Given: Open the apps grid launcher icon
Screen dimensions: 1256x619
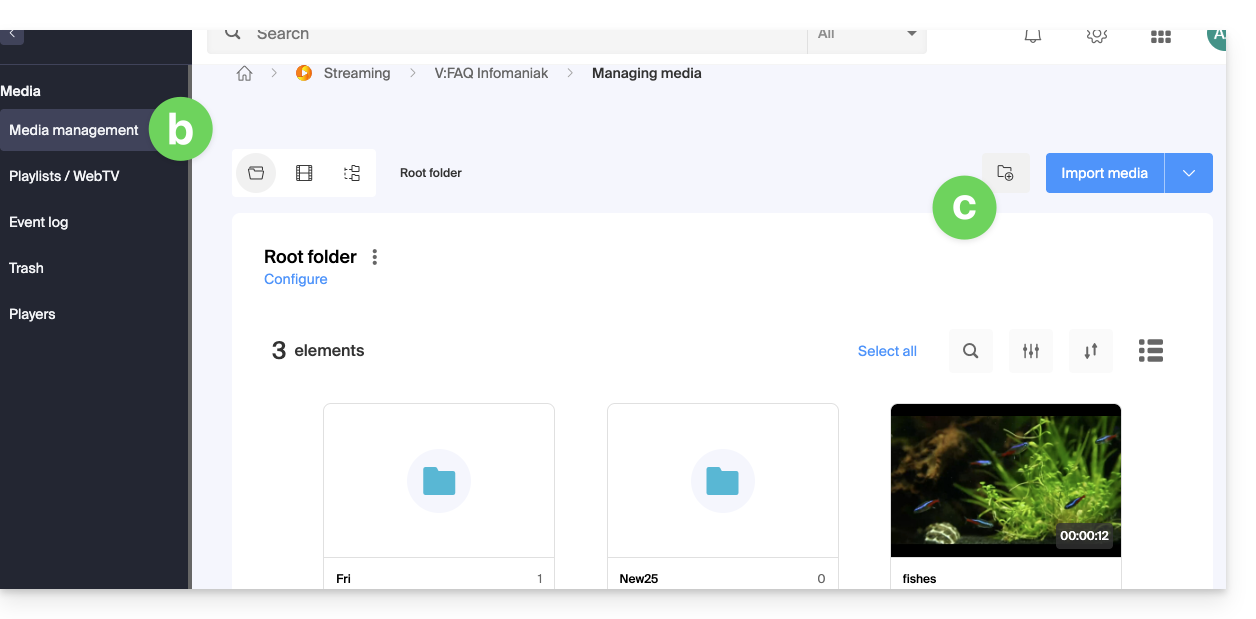Looking at the screenshot, I should tap(1161, 36).
